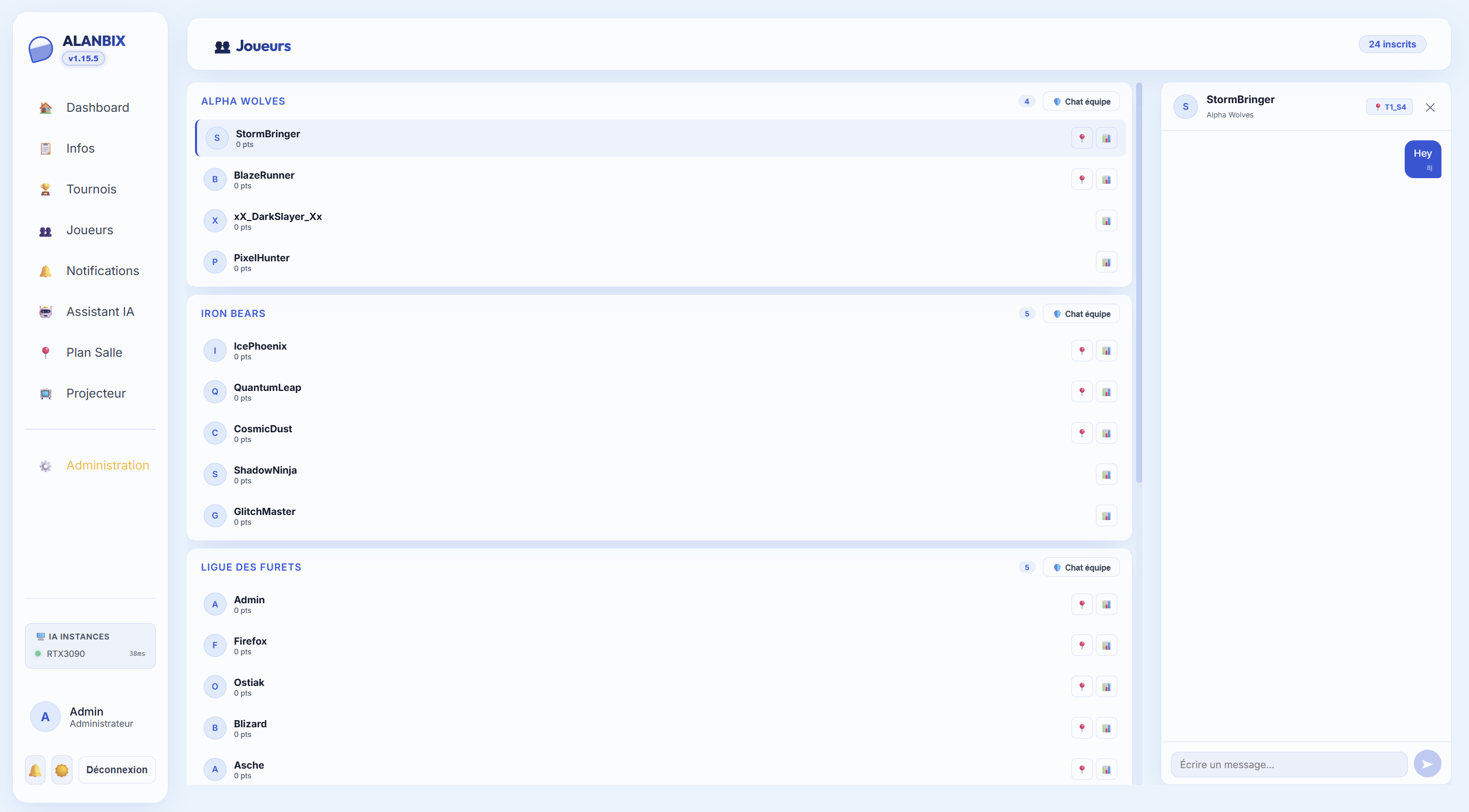Select the GlitchMaster player name
Image resolution: width=1469 pixels, height=812 pixels.
(264, 511)
